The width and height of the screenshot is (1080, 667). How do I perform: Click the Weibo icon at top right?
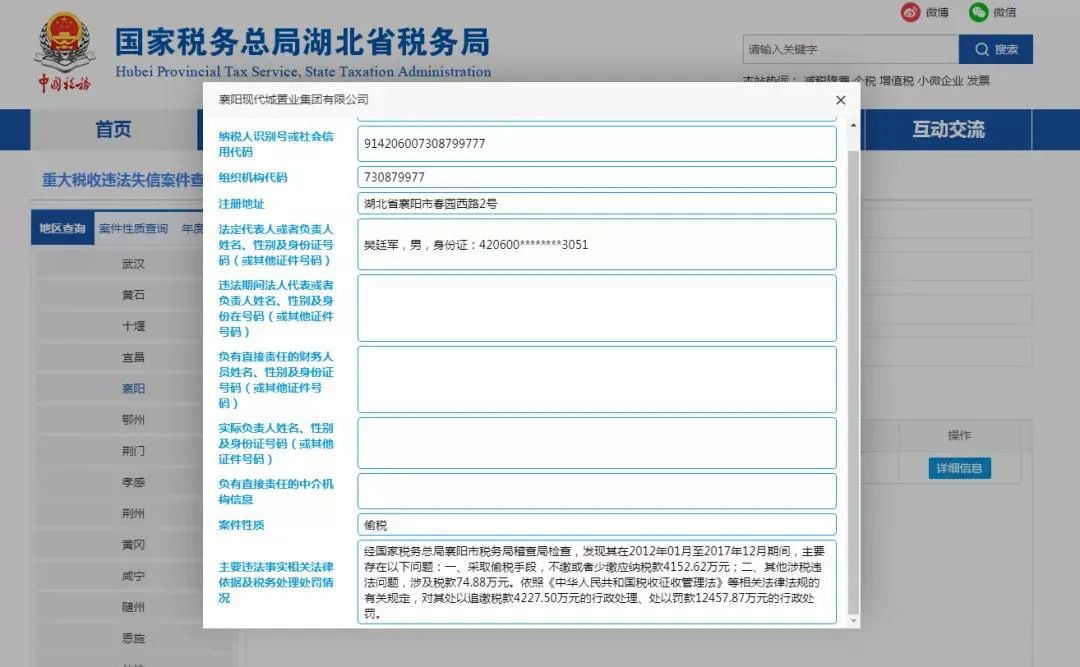910,13
